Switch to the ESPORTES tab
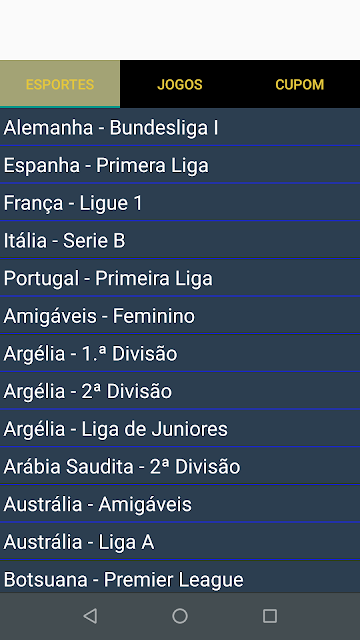 pos(60,84)
